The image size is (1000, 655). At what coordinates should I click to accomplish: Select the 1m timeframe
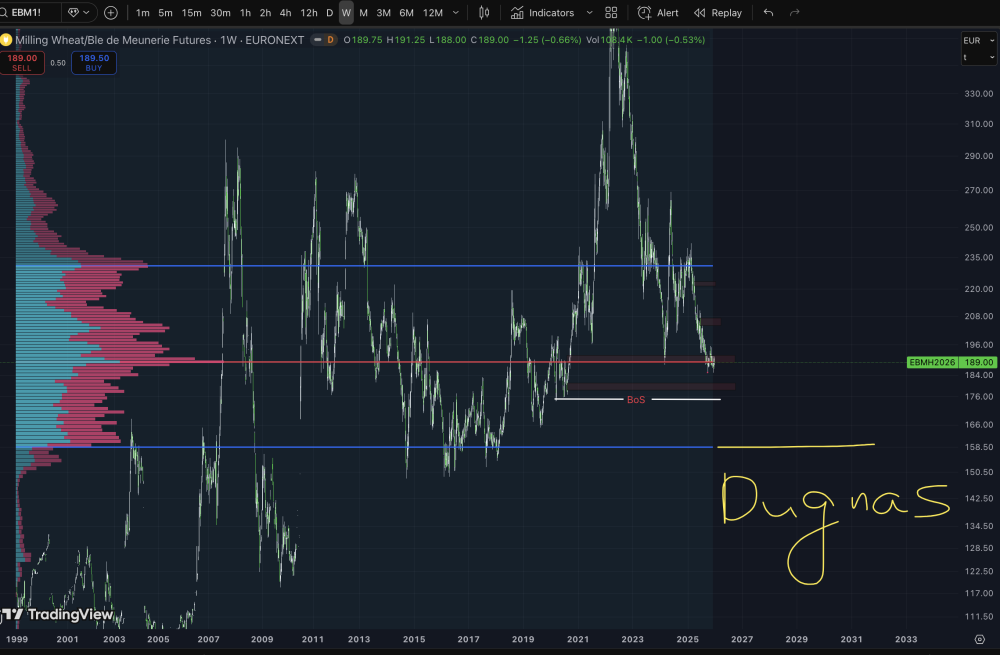tap(143, 13)
